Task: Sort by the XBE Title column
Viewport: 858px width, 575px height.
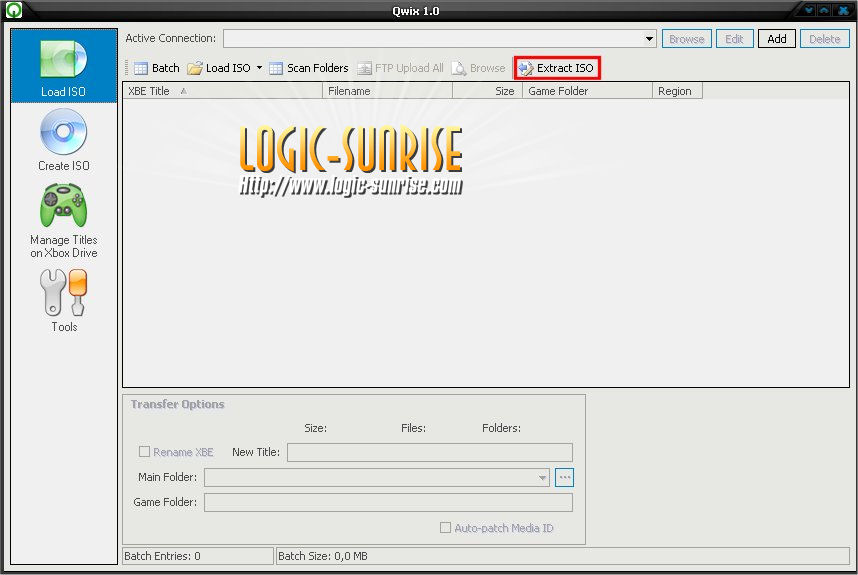Action: tap(223, 91)
